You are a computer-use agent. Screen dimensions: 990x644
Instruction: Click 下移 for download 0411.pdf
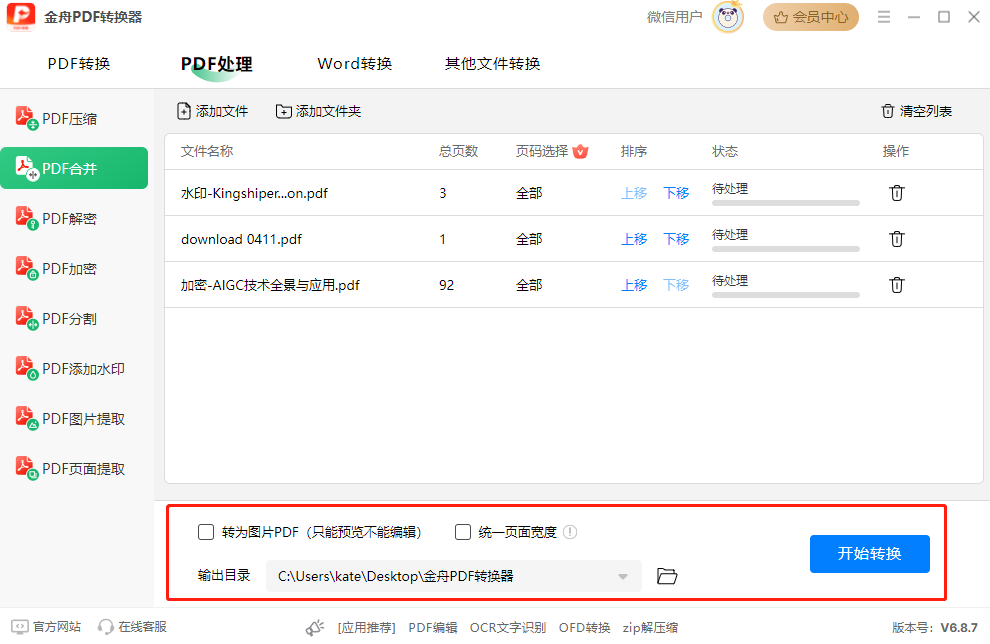point(676,239)
